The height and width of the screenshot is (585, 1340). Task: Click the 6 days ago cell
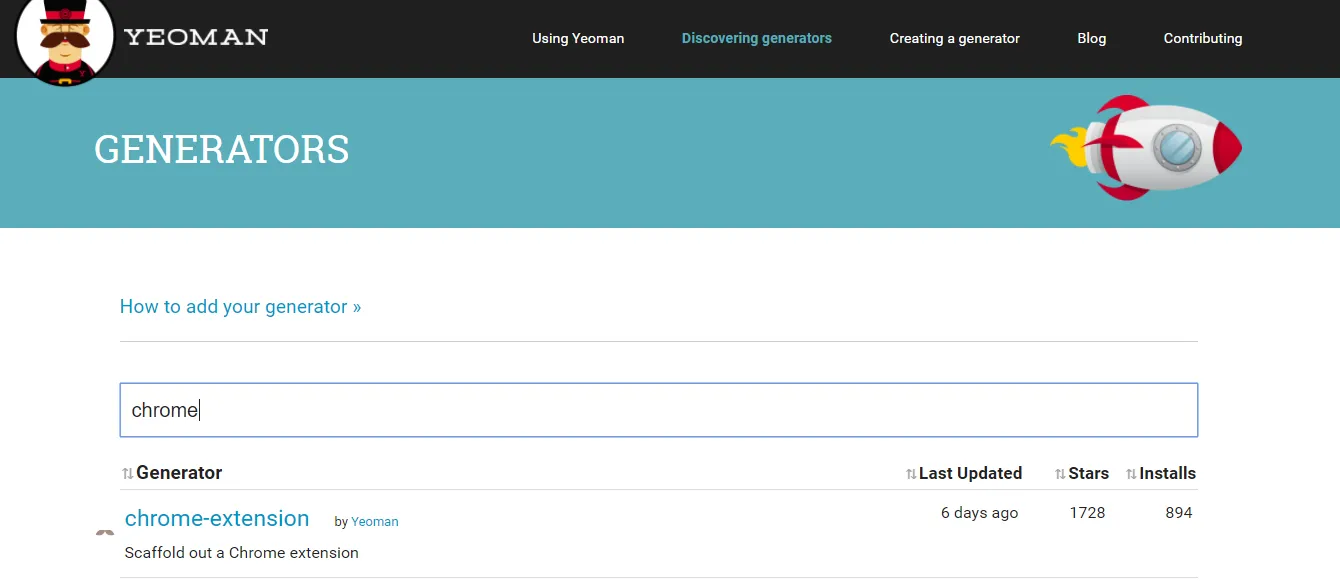pyautogui.click(x=979, y=513)
